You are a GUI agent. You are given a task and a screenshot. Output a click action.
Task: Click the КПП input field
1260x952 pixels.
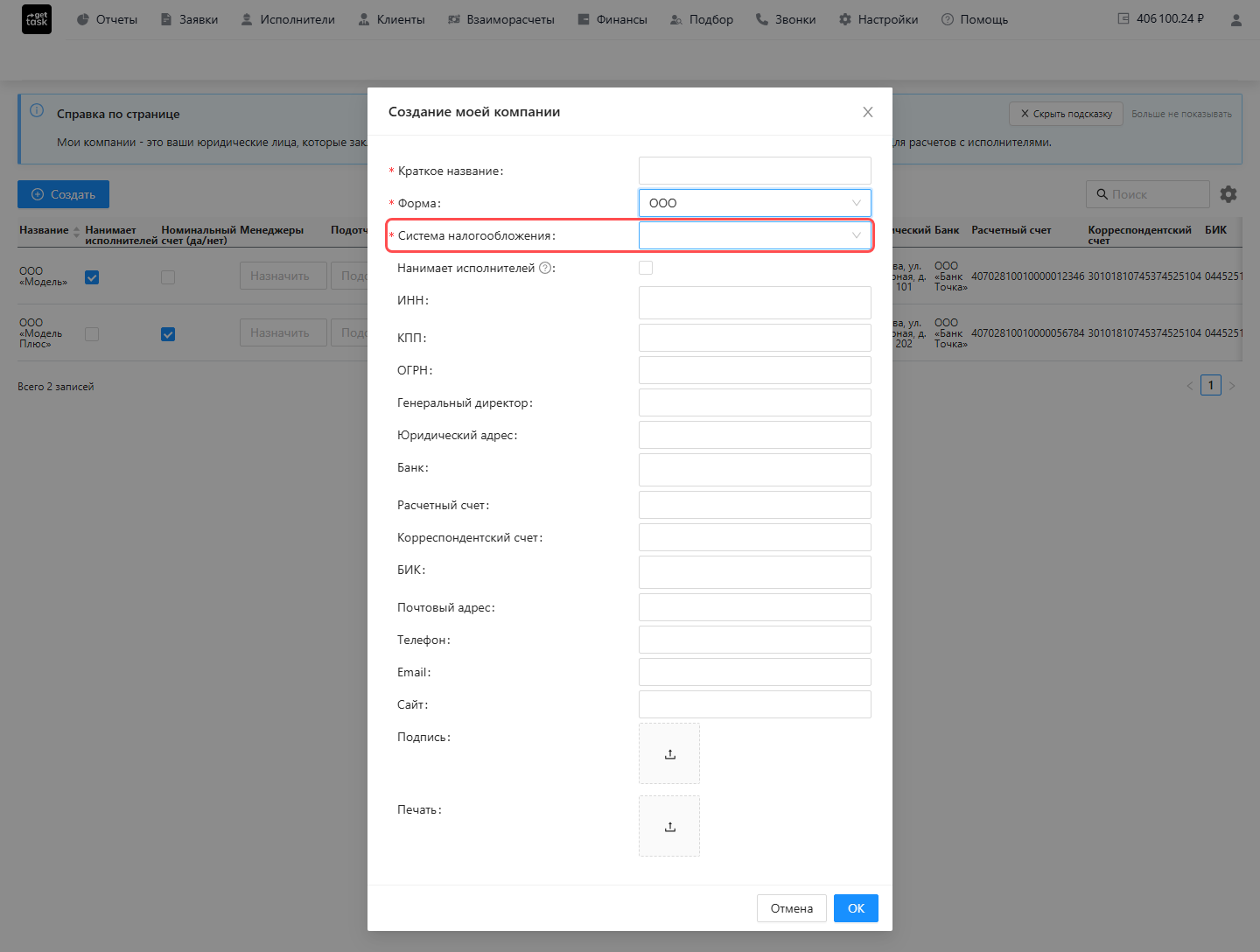click(x=755, y=338)
